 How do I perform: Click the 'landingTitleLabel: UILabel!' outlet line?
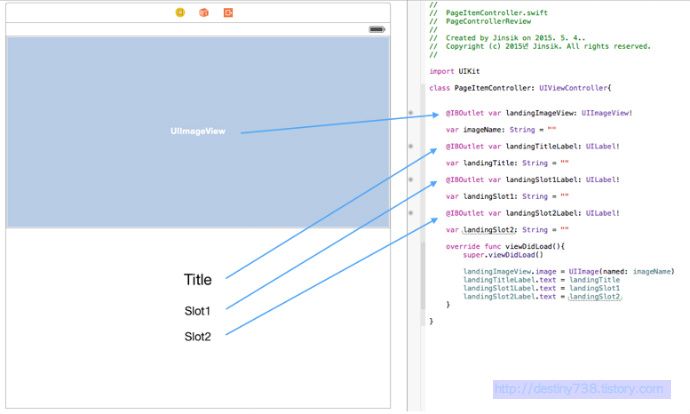point(532,147)
